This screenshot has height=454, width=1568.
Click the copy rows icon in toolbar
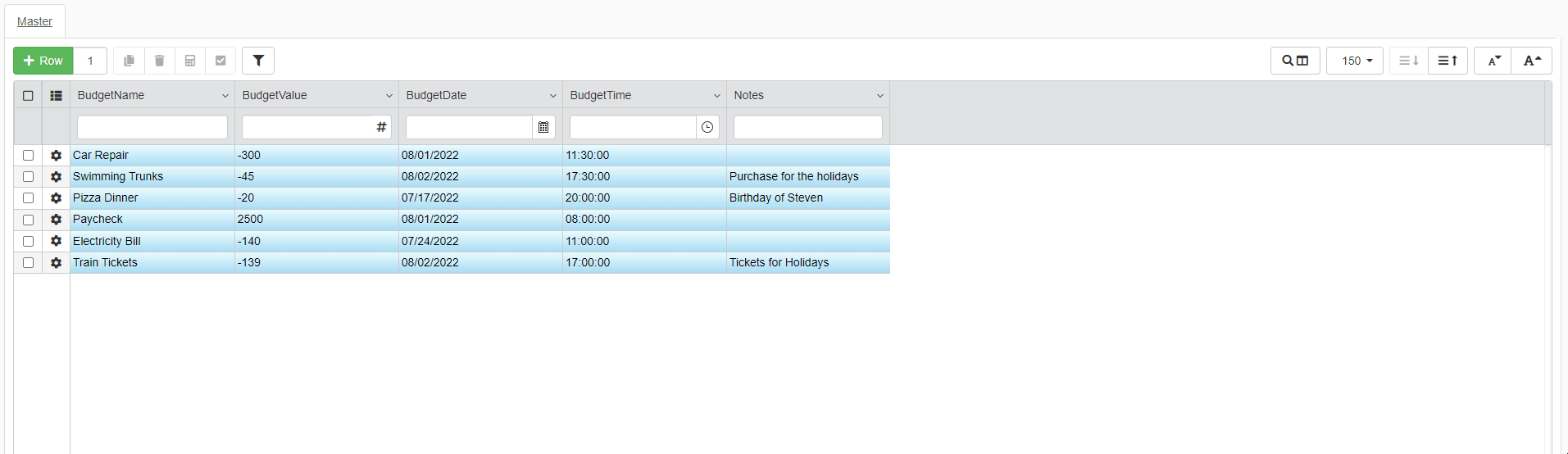129,61
